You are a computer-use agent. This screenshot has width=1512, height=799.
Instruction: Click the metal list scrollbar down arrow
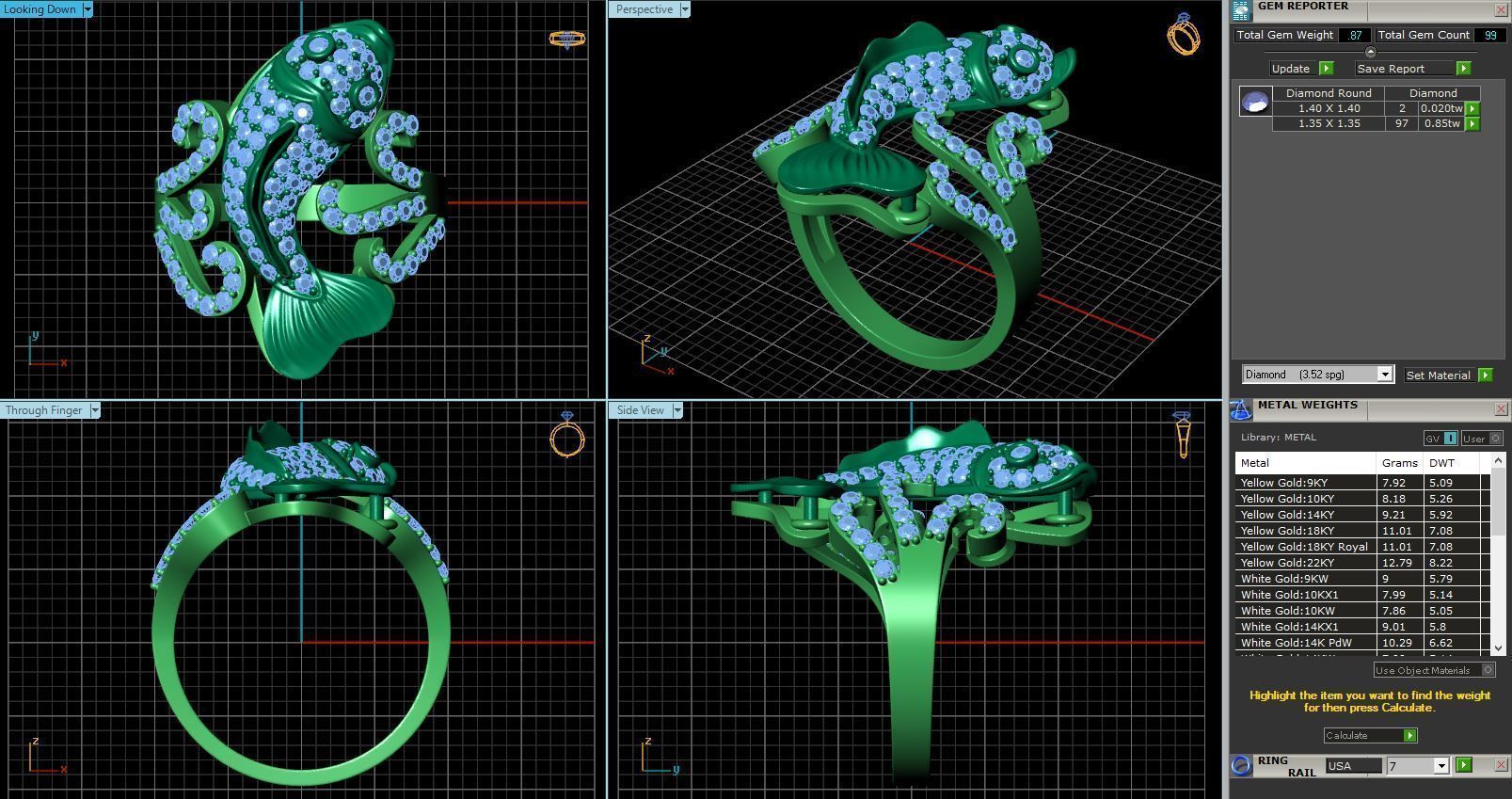pyautogui.click(x=1498, y=647)
